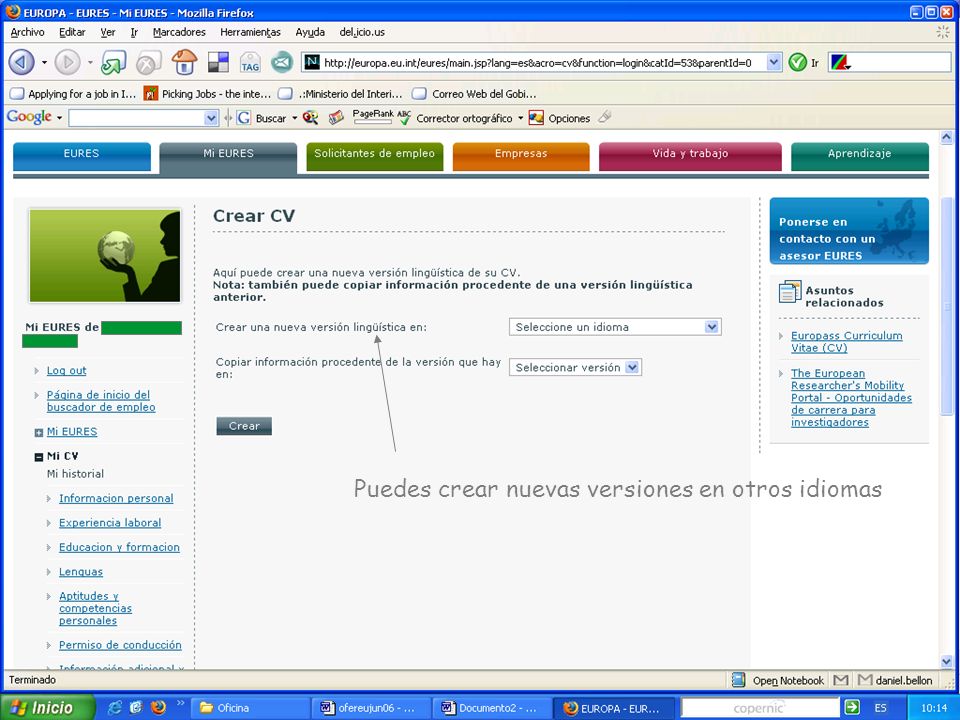Collapse the Mi CV sidebar section
This screenshot has height=720, width=960.
tap(39, 457)
